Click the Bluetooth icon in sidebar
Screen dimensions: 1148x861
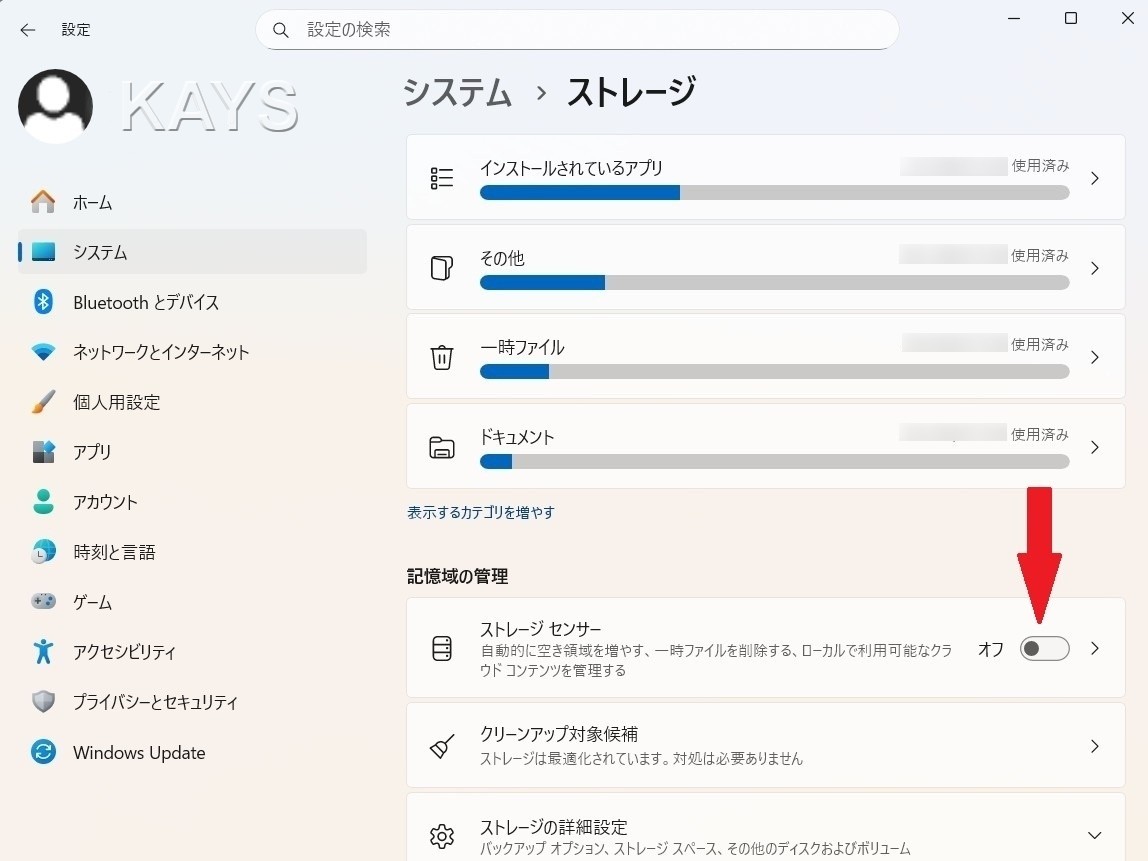coord(43,302)
